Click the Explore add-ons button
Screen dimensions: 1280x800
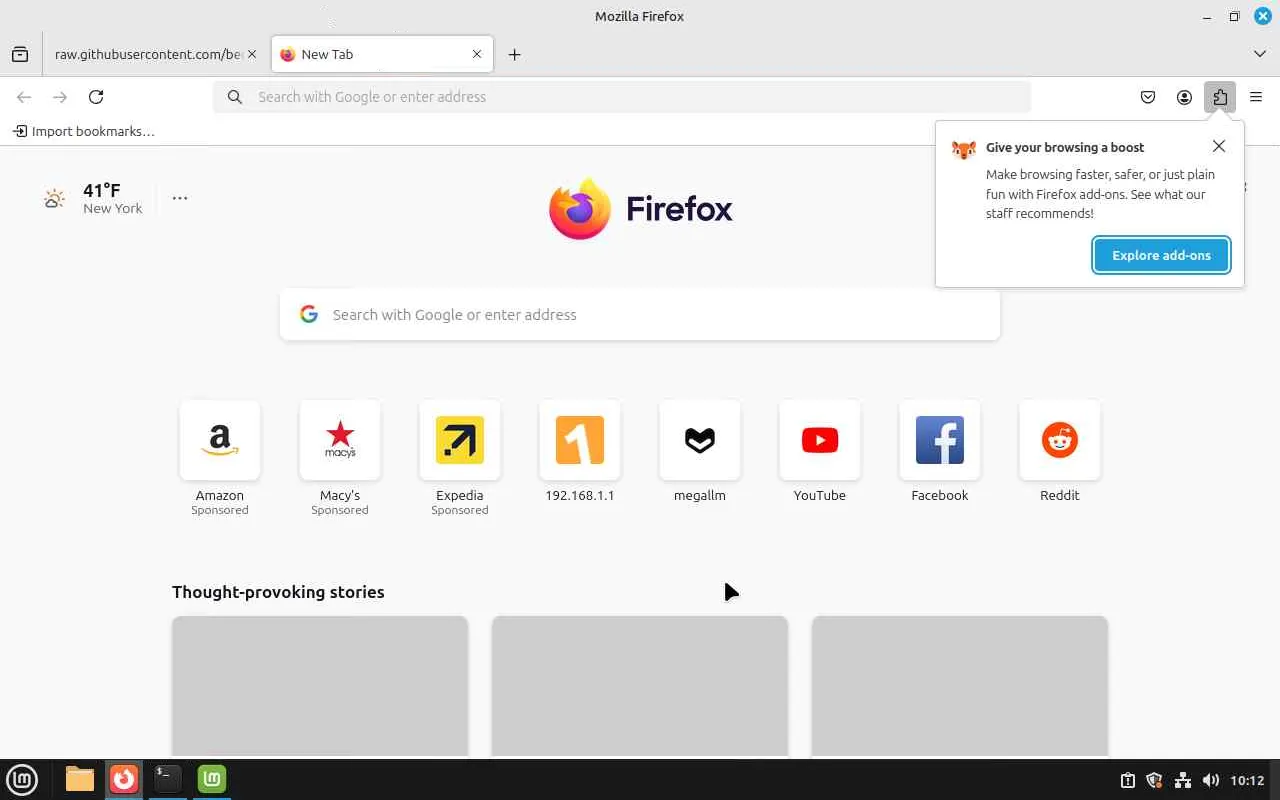coord(1161,255)
